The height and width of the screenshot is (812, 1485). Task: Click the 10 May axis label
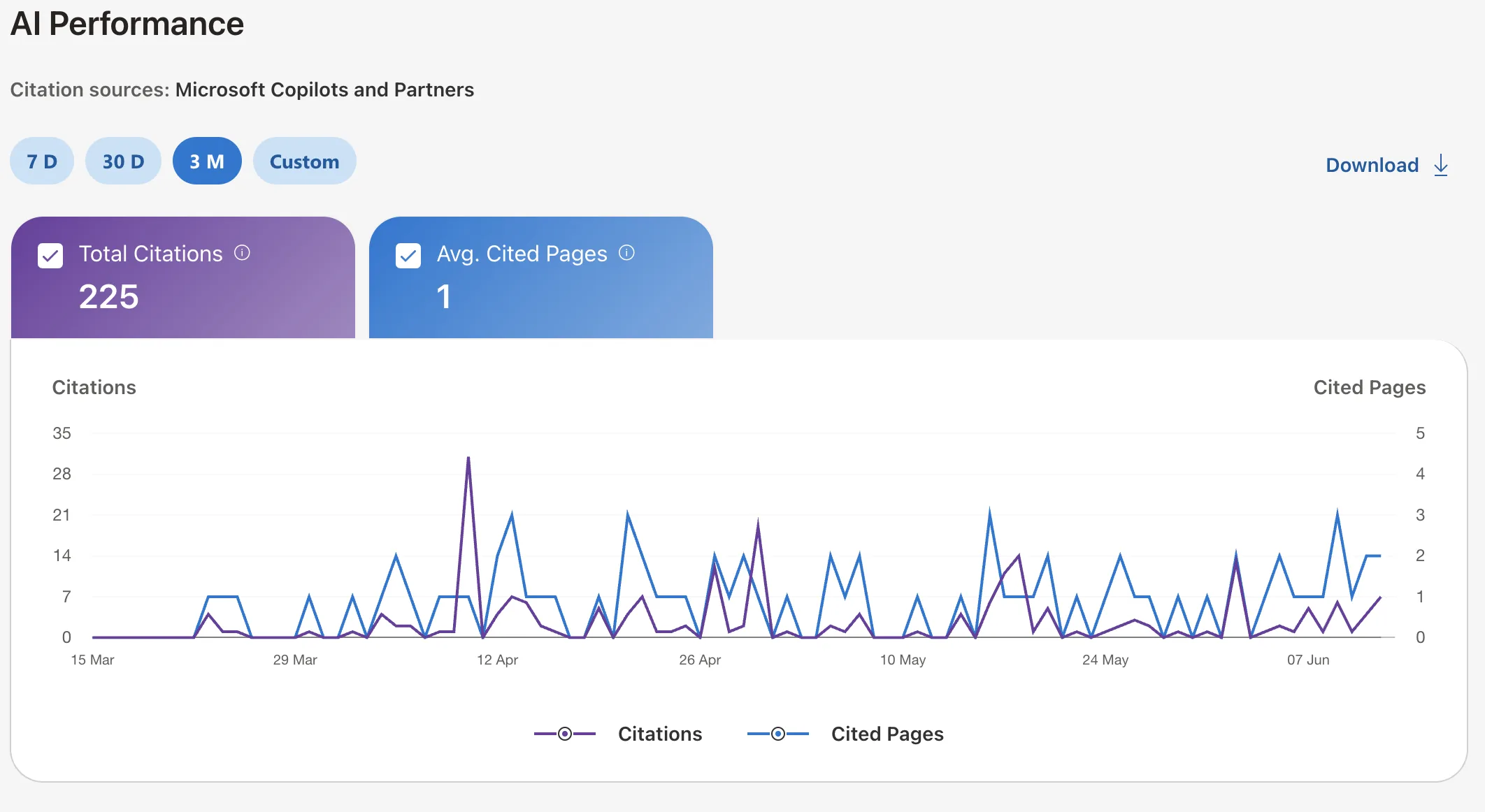point(903,660)
